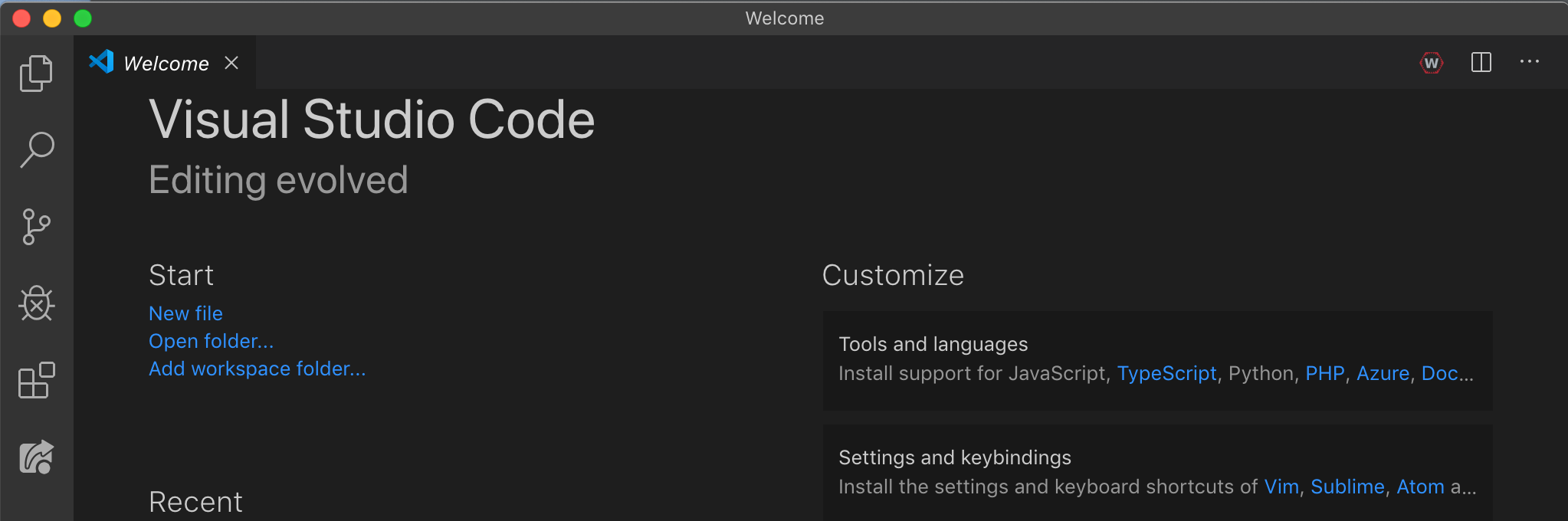Screen dimensions: 1568x521
Task: Open the Debug view with bug icon
Action: (x=36, y=303)
